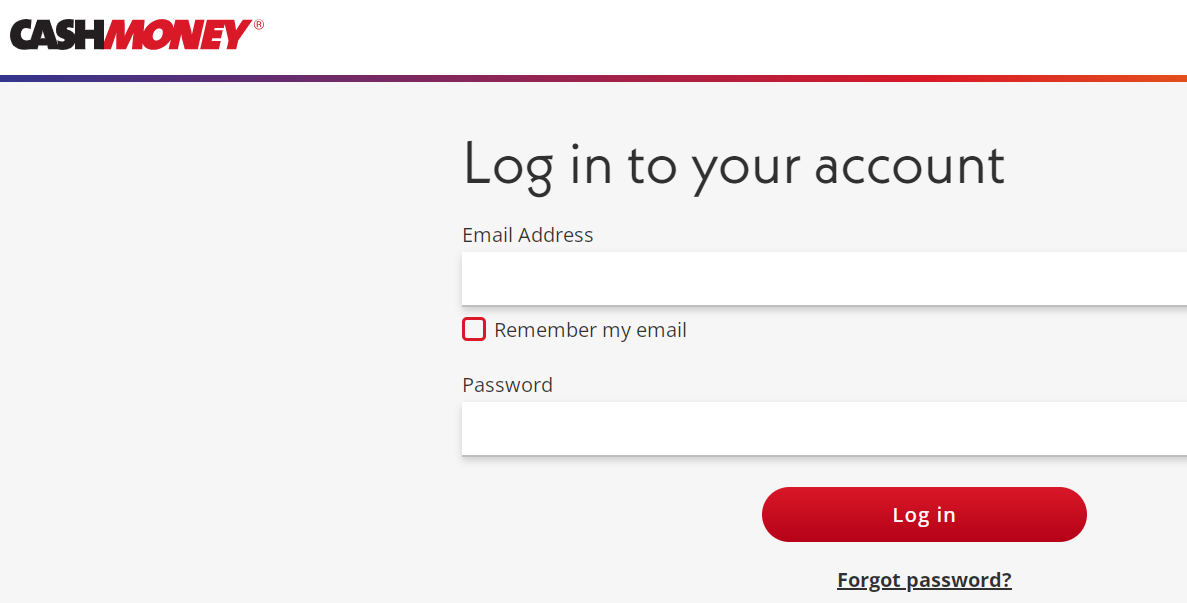Image resolution: width=1187 pixels, height=603 pixels.
Task: Click the word "Log" in page heading
Action: pos(508,165)
